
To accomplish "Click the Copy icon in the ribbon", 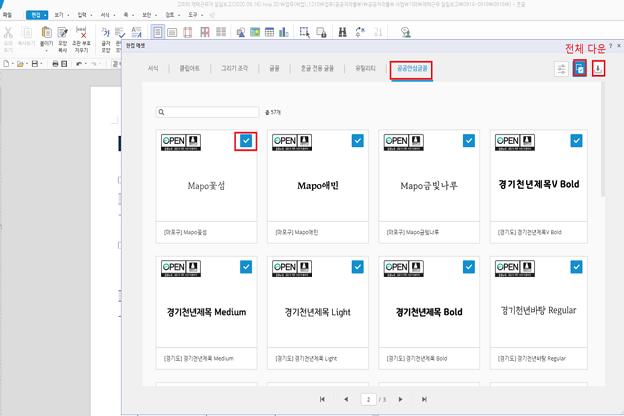I will [27, 33].
